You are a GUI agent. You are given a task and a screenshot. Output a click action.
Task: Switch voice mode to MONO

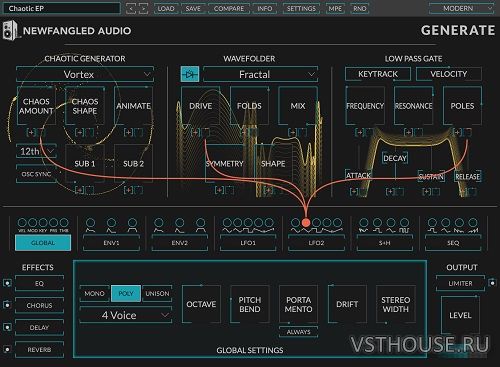click(94, 293)
